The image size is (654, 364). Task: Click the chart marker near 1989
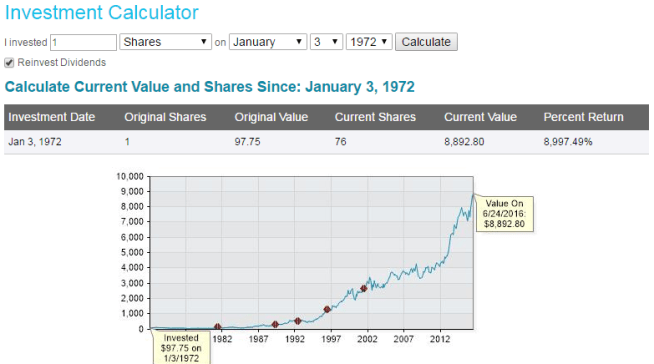click(x=275, y=324)
